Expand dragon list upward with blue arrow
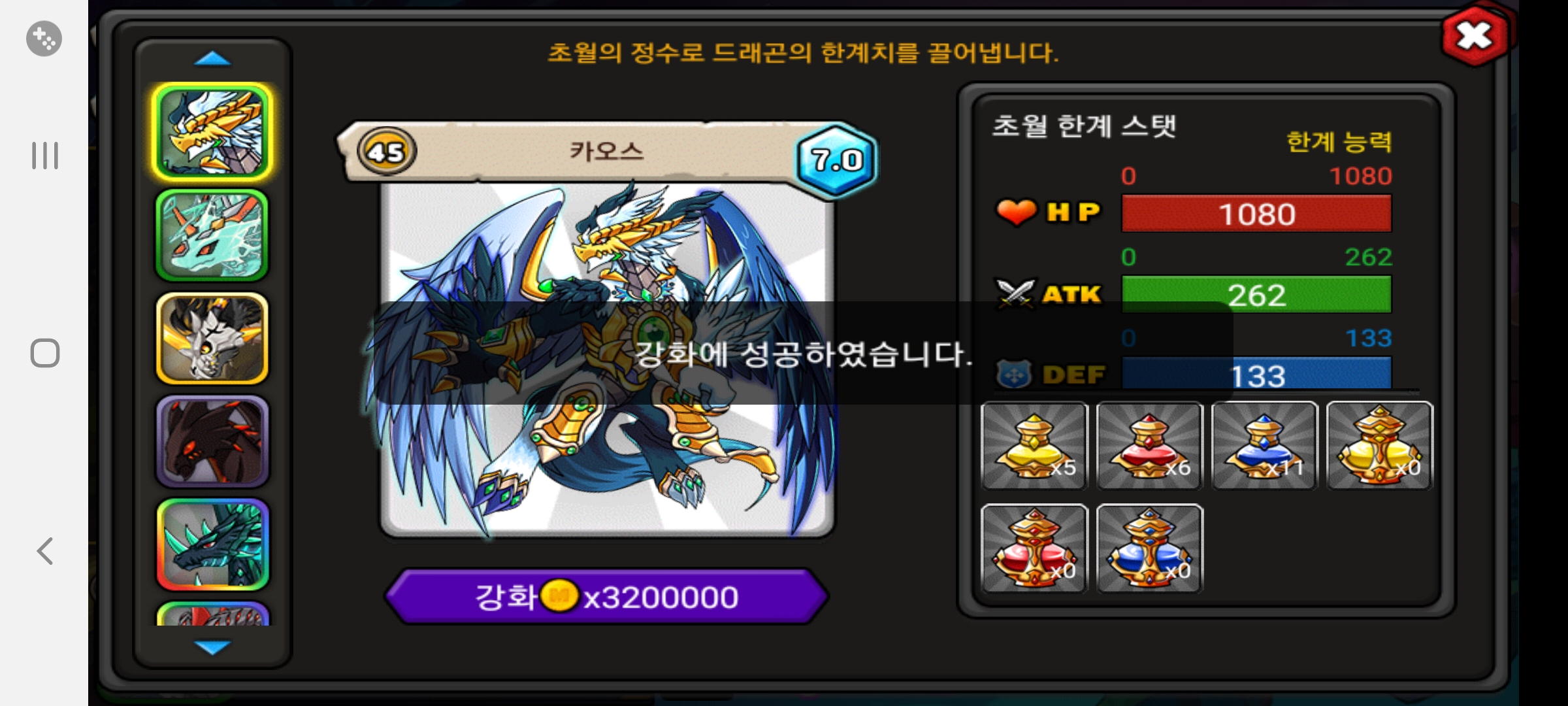 click(x=212, y=59)
